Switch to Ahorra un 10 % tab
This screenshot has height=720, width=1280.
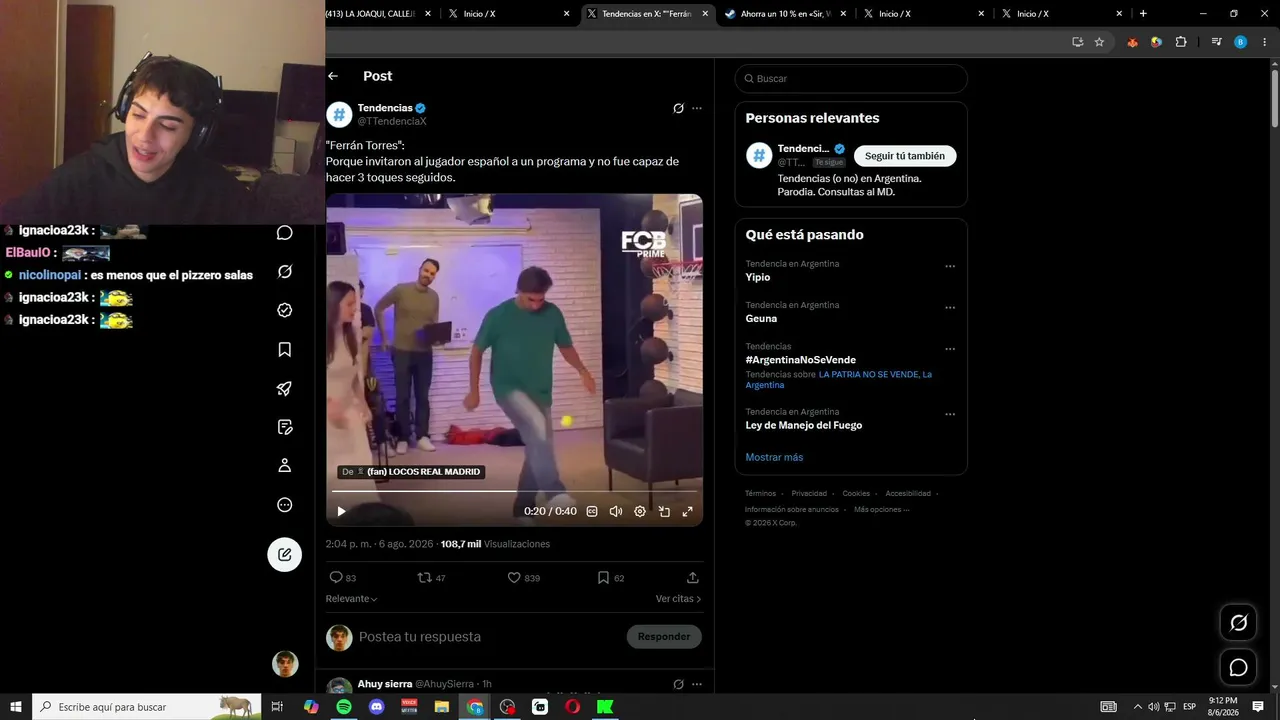[786, 14]
